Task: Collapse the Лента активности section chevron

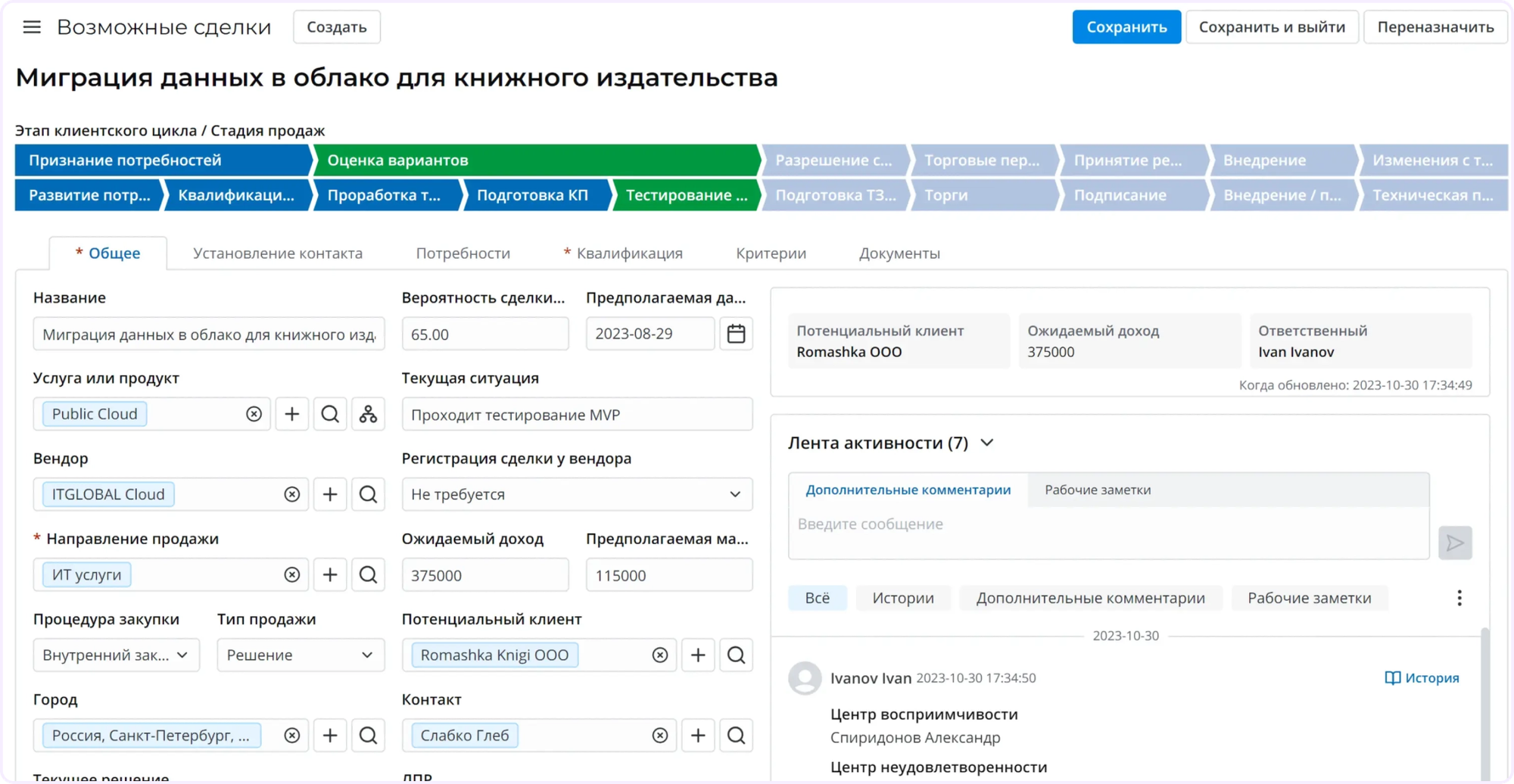Action: [x=987, y=443]
